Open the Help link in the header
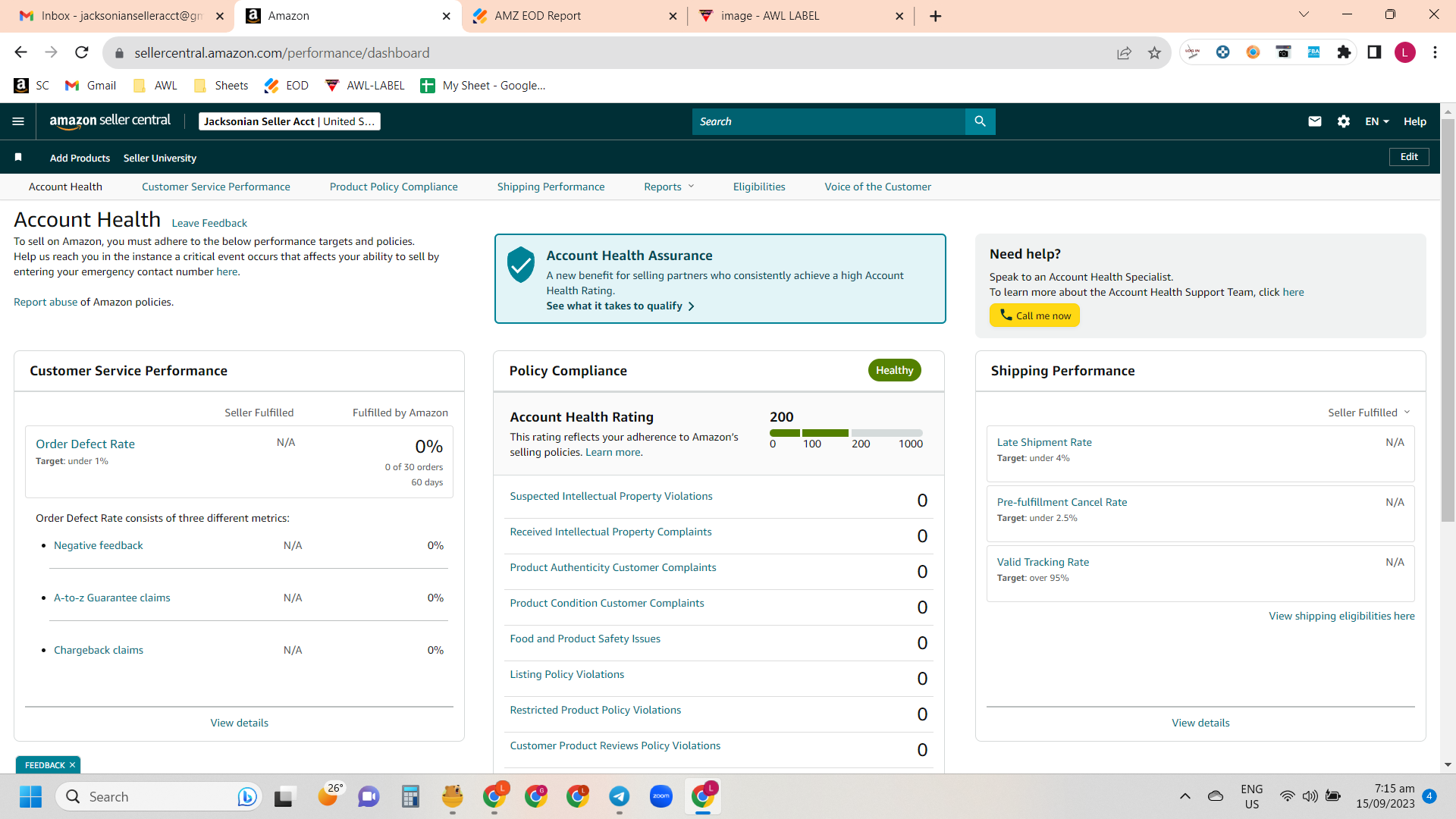Viewport: 1456px width, 819px height. [x=1415, y=121]
